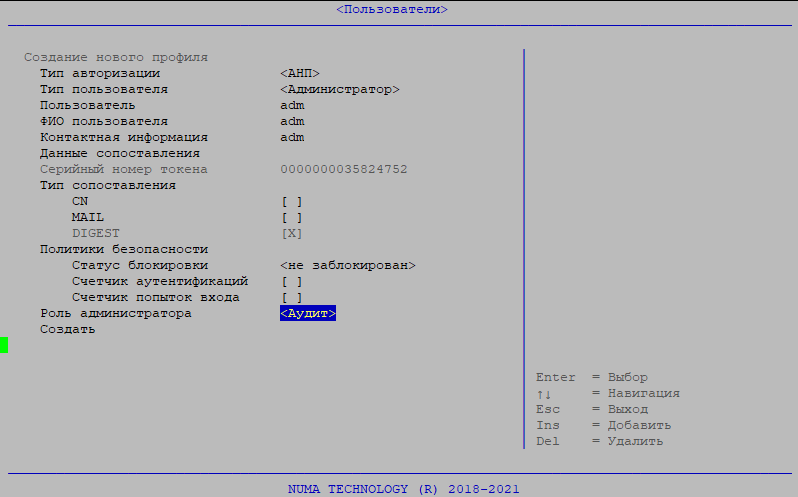
Task: Select the Политики безопасности section
Action: click(x=123, y=249)
